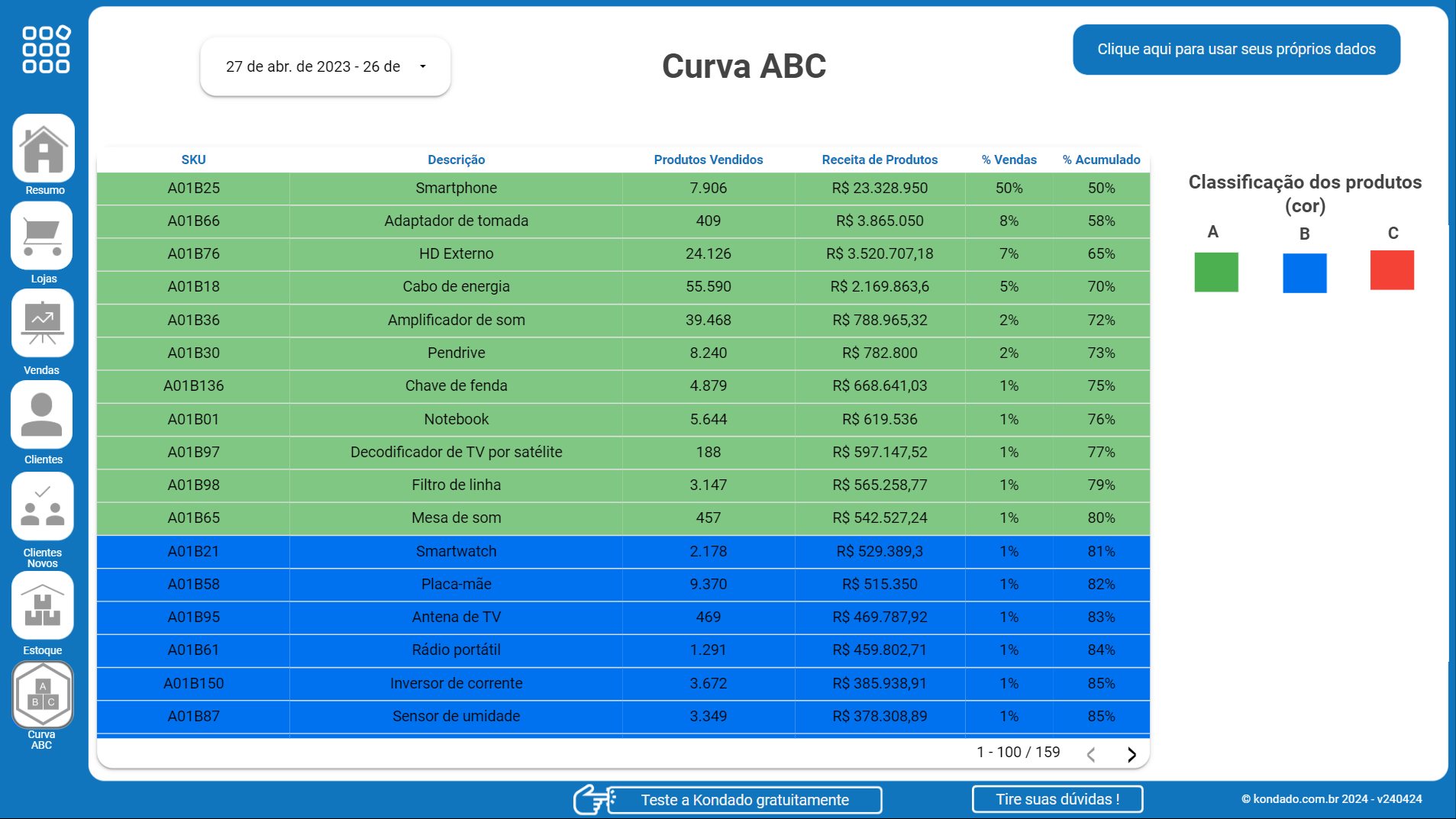Select the blue class B color swatch

pyautogui.click(x=1304, y=272)
